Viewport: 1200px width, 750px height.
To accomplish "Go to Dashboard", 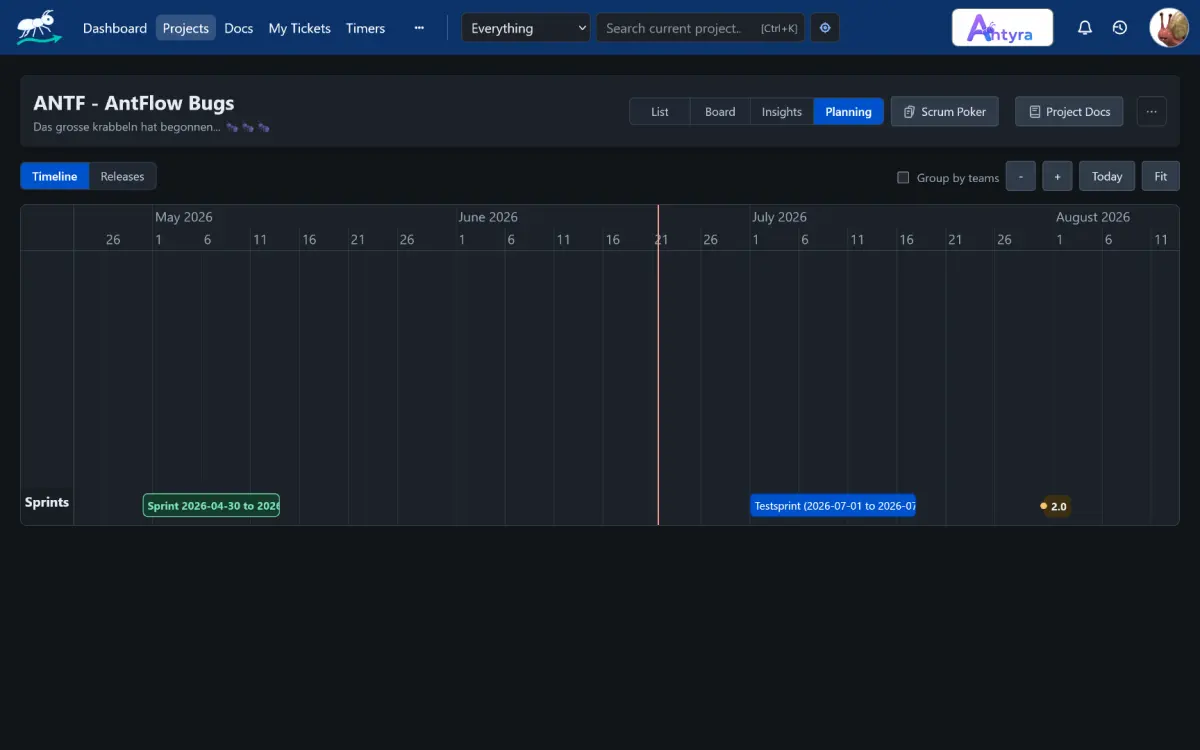I will [x=115, y=28].
